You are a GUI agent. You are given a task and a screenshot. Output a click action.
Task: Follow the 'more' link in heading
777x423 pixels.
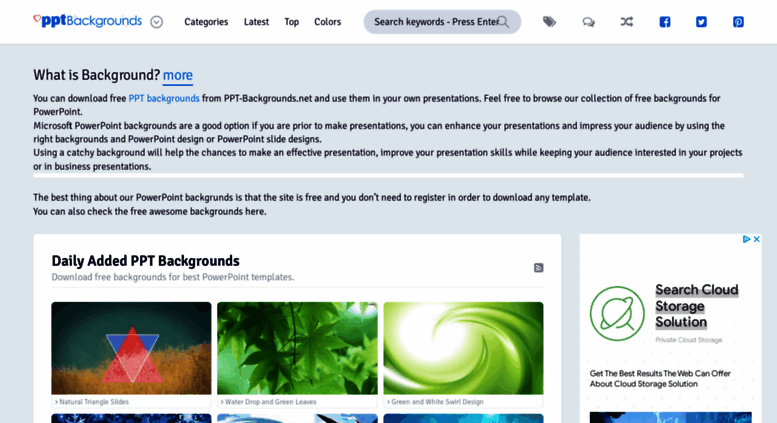[x=178, y=75]
